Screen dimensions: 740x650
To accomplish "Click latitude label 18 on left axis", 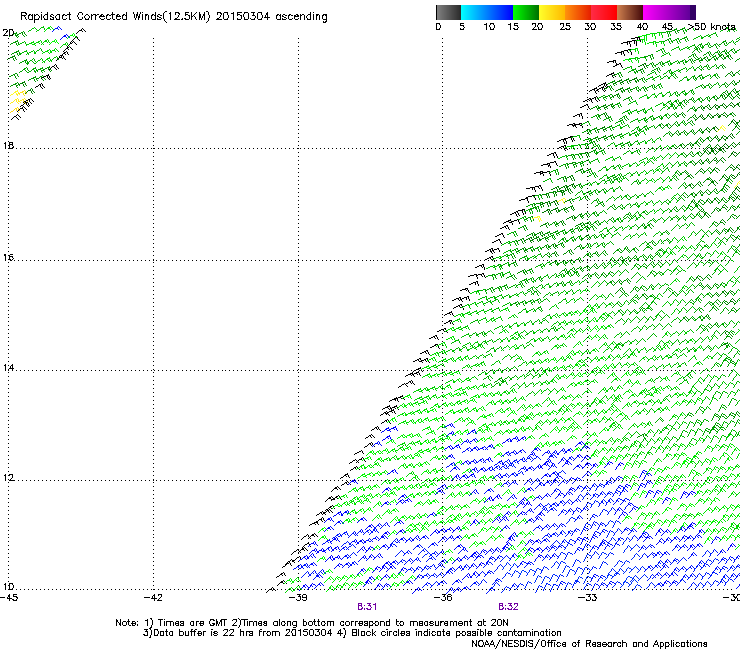I will click(x=8, y=145).
